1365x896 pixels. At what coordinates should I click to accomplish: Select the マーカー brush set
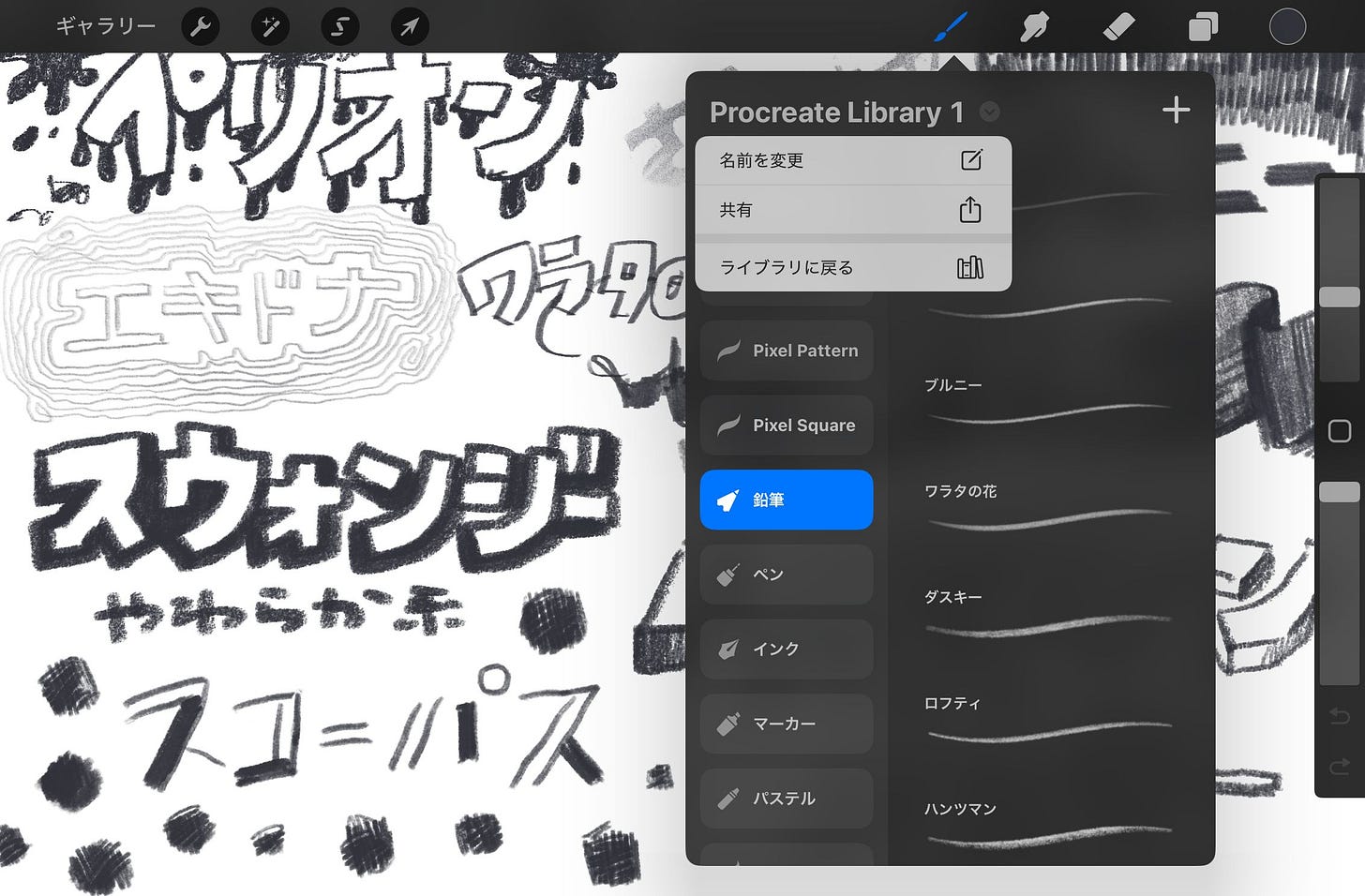coord(787,724)
